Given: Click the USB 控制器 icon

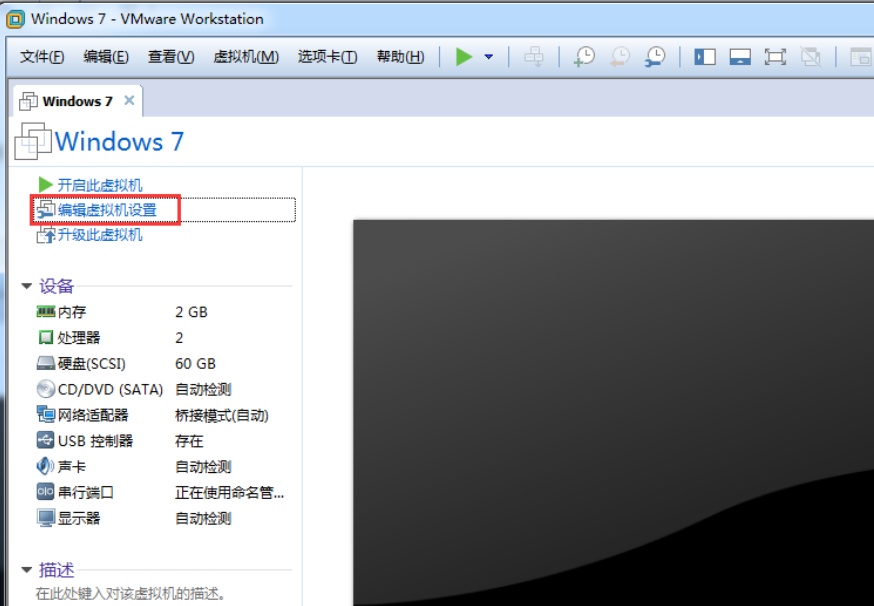Looking at the screenshot, I should [x=46, y=440].
